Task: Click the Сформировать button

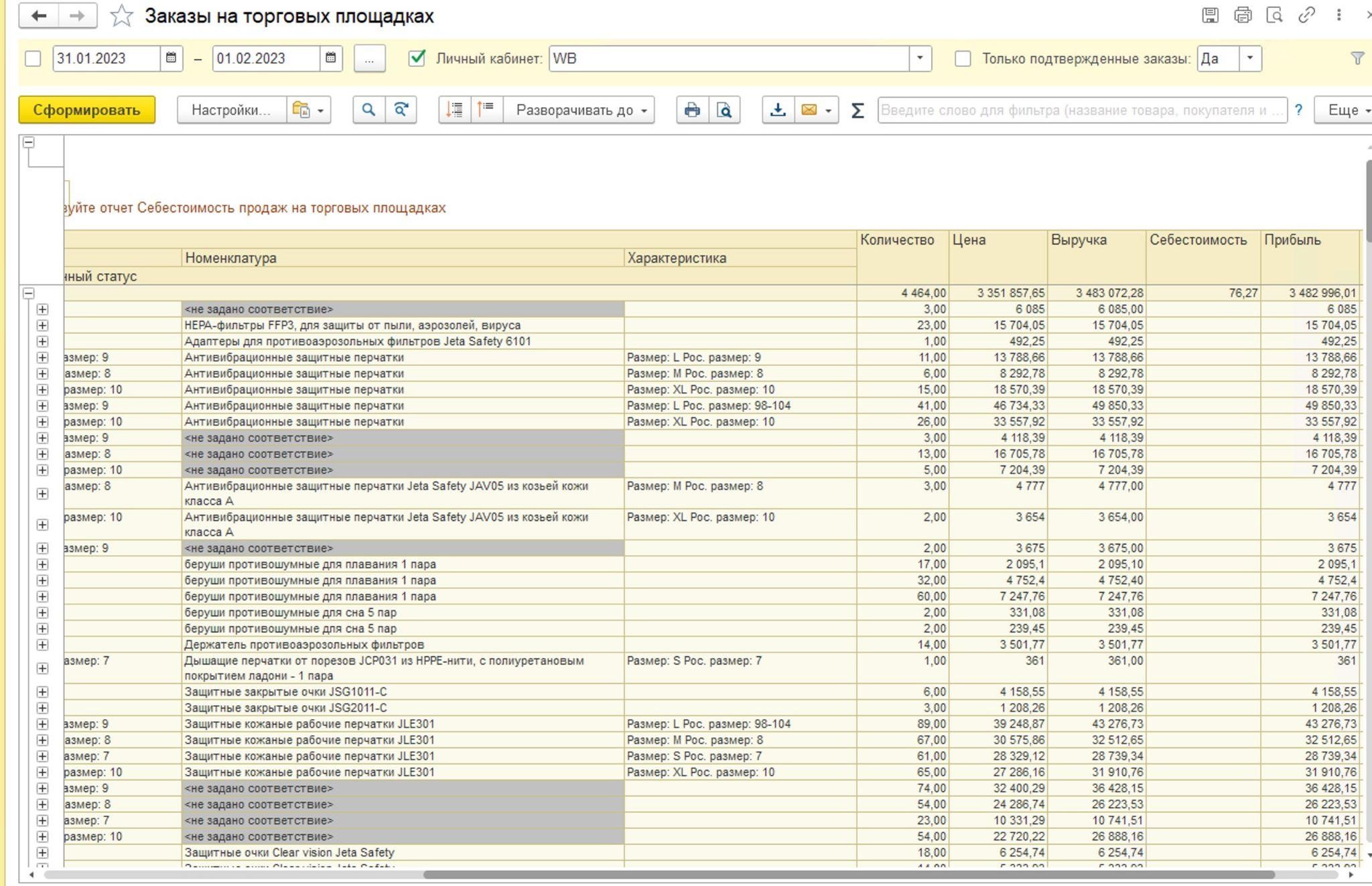Action: 86,110
